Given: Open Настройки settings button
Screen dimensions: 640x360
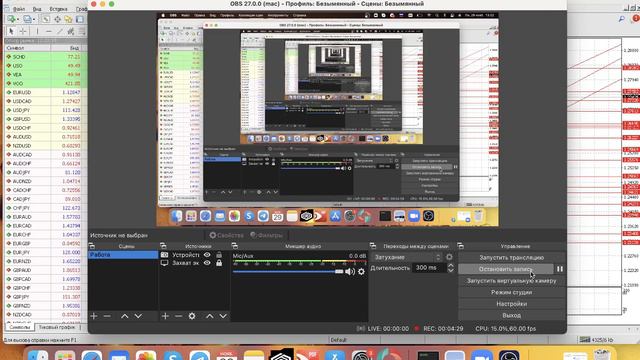Looking at the screenshot, I should pos(511,304).
